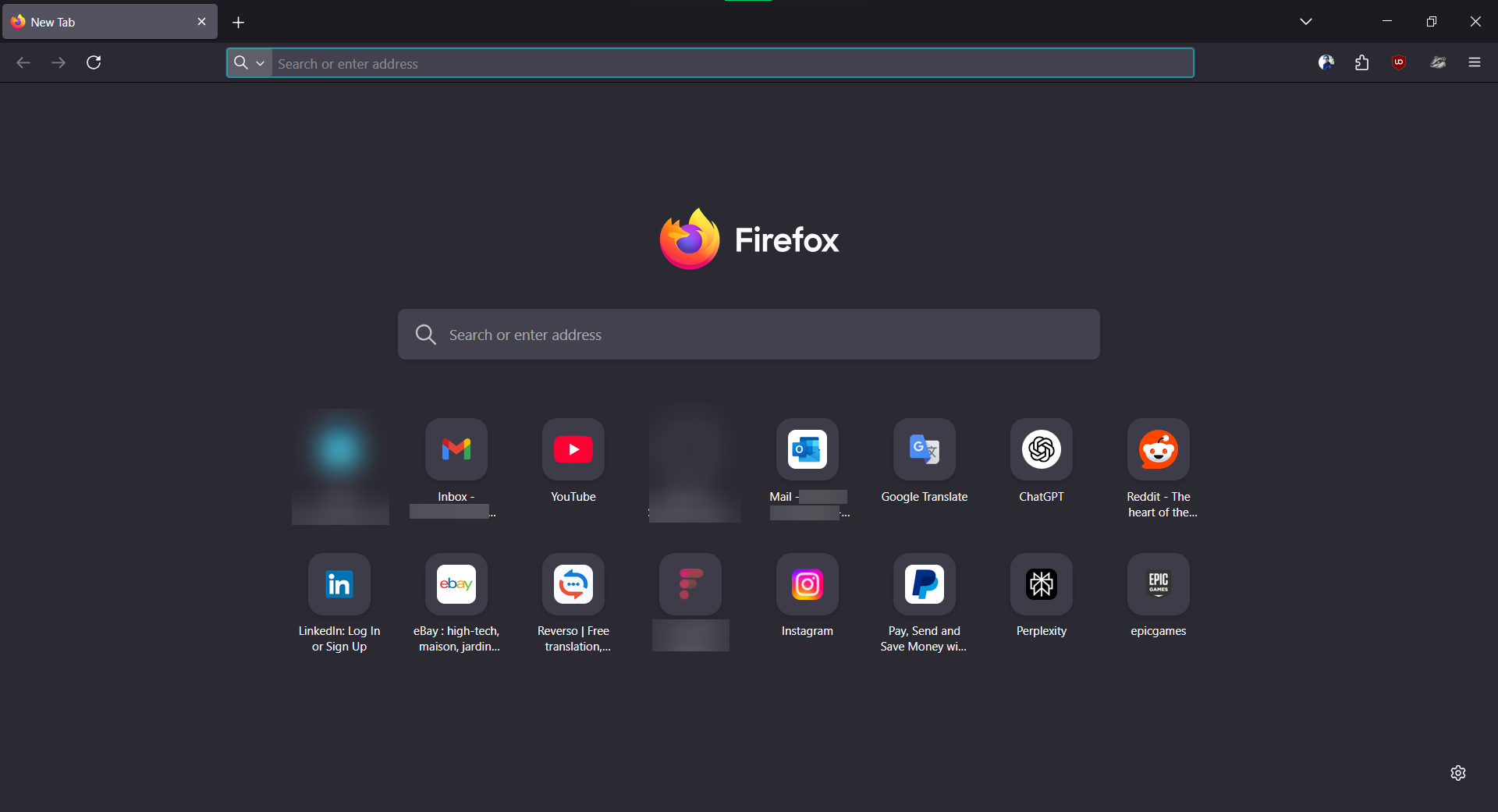Expand the List all tabs chevron
The width and height of the screenshot is (1498, 812).
(1306, 22)
